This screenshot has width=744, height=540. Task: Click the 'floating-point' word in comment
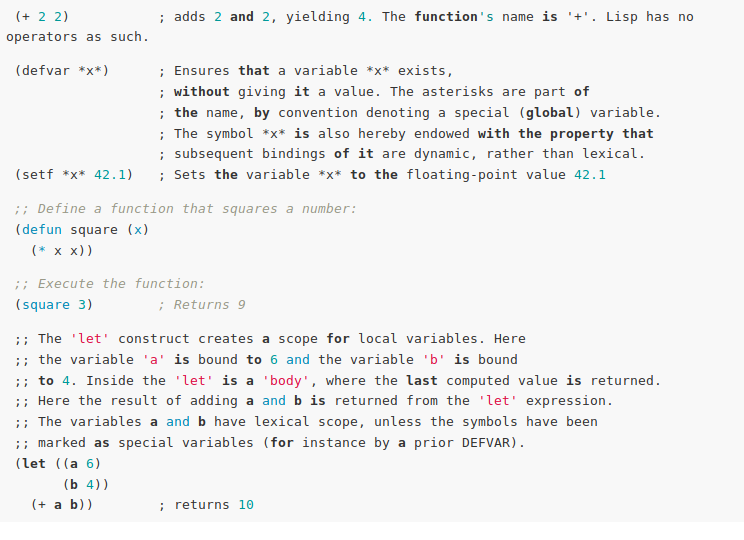pos(462,175)
